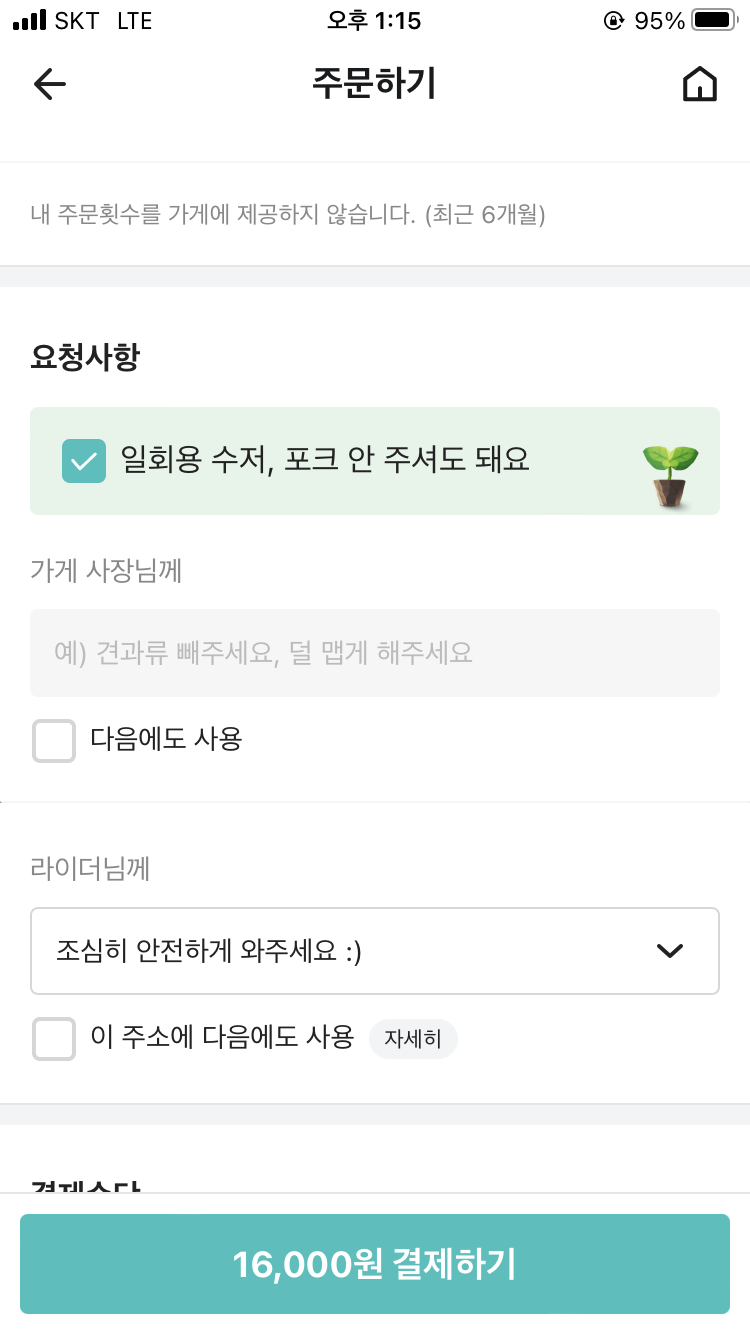This screenshot has height=1334, width=750.
Task: Tap the 라이더님께 label
Action: tap(90, 868)
